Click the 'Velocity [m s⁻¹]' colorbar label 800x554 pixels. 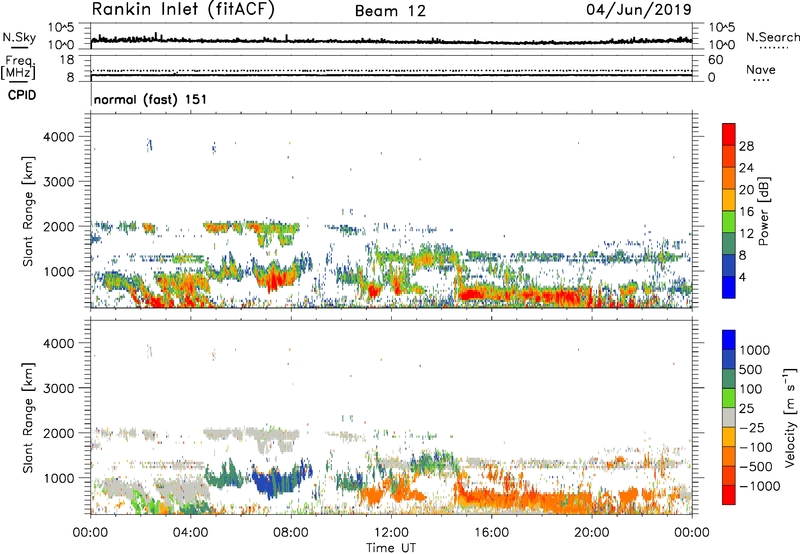(790, 418)
